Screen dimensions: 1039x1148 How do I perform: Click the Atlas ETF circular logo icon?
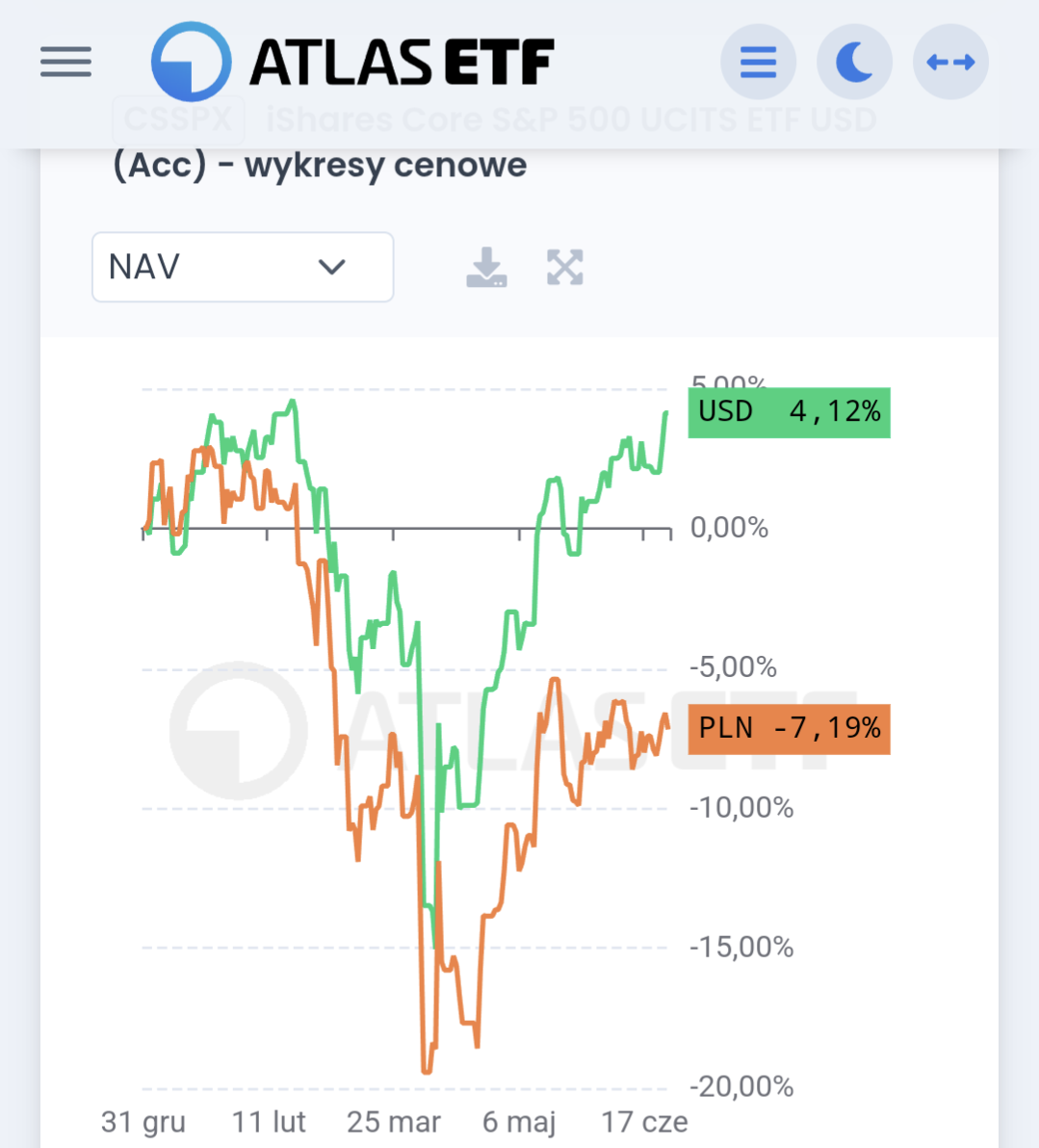click(192, 63)
